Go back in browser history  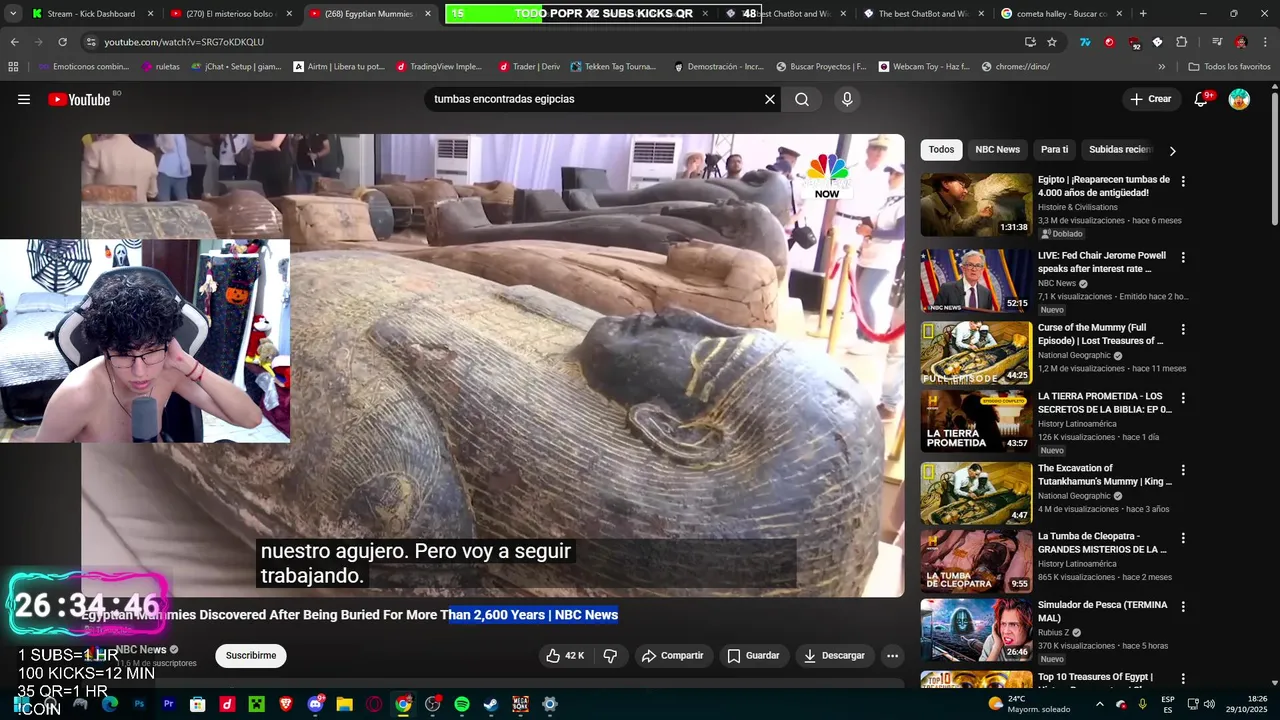[14, 42]
